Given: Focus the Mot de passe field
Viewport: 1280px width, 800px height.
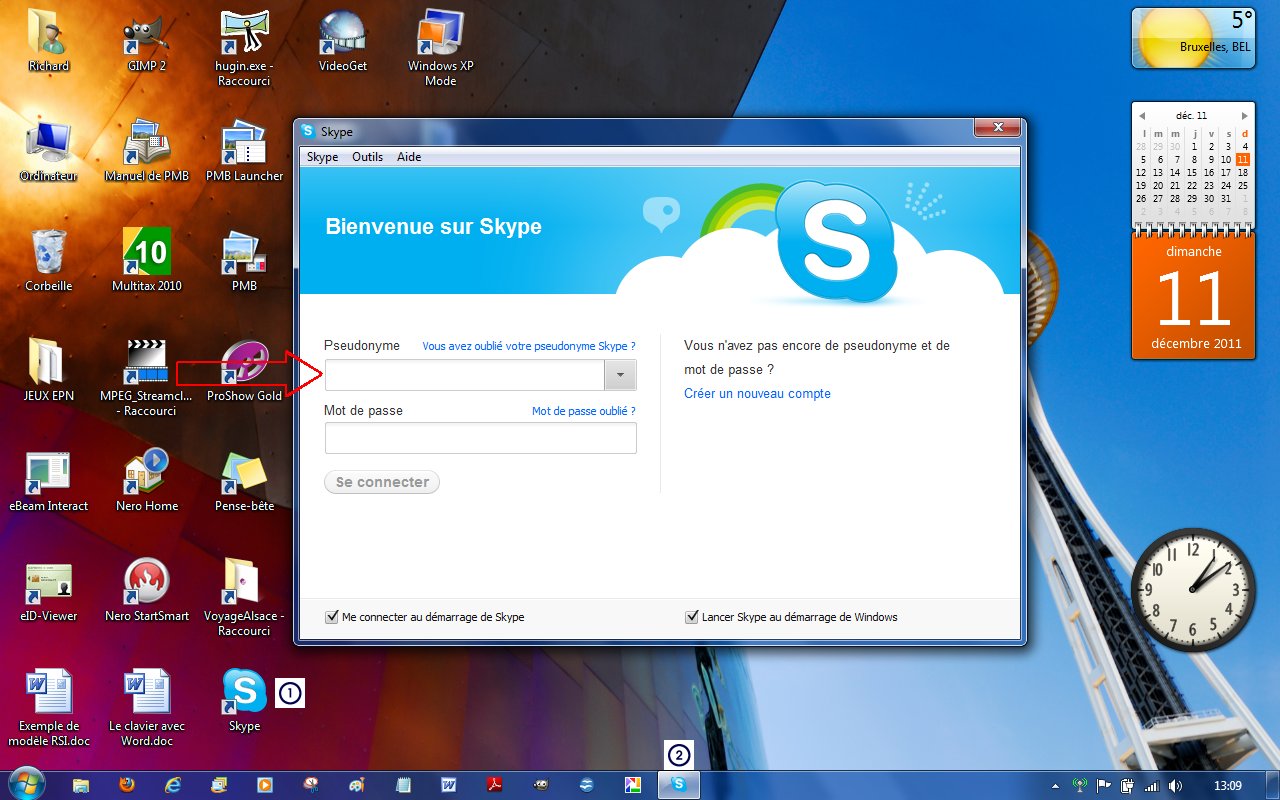Looking at the screenshot, I should [x=480, y=439].
